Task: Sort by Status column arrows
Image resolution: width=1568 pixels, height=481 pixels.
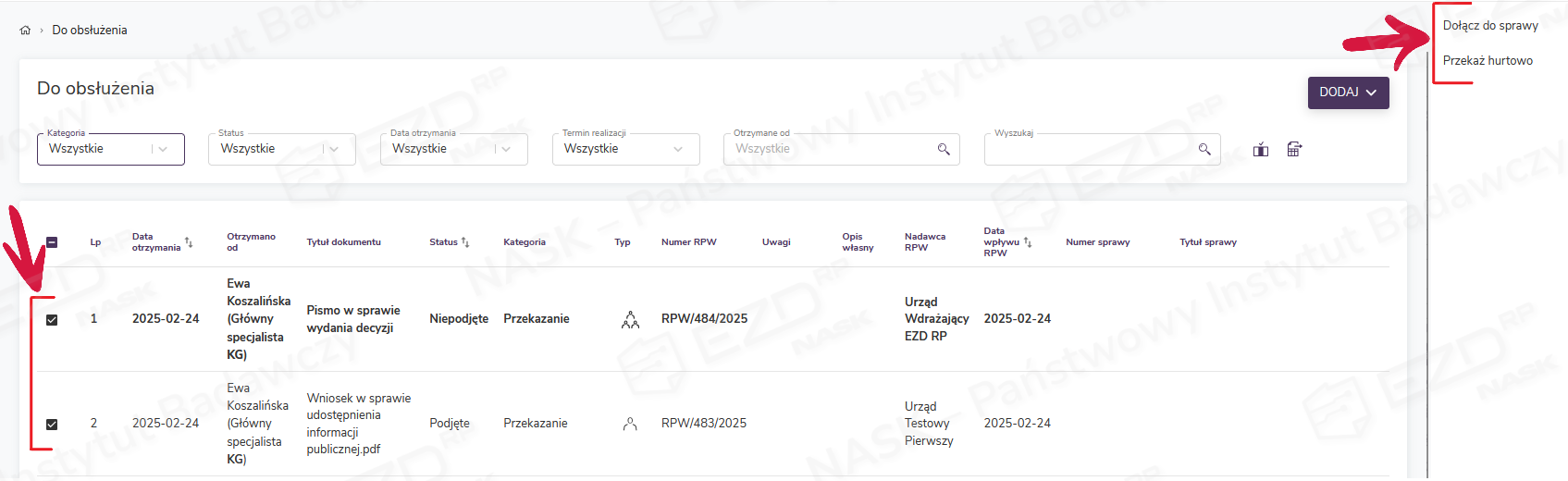Action: [465, 242]
